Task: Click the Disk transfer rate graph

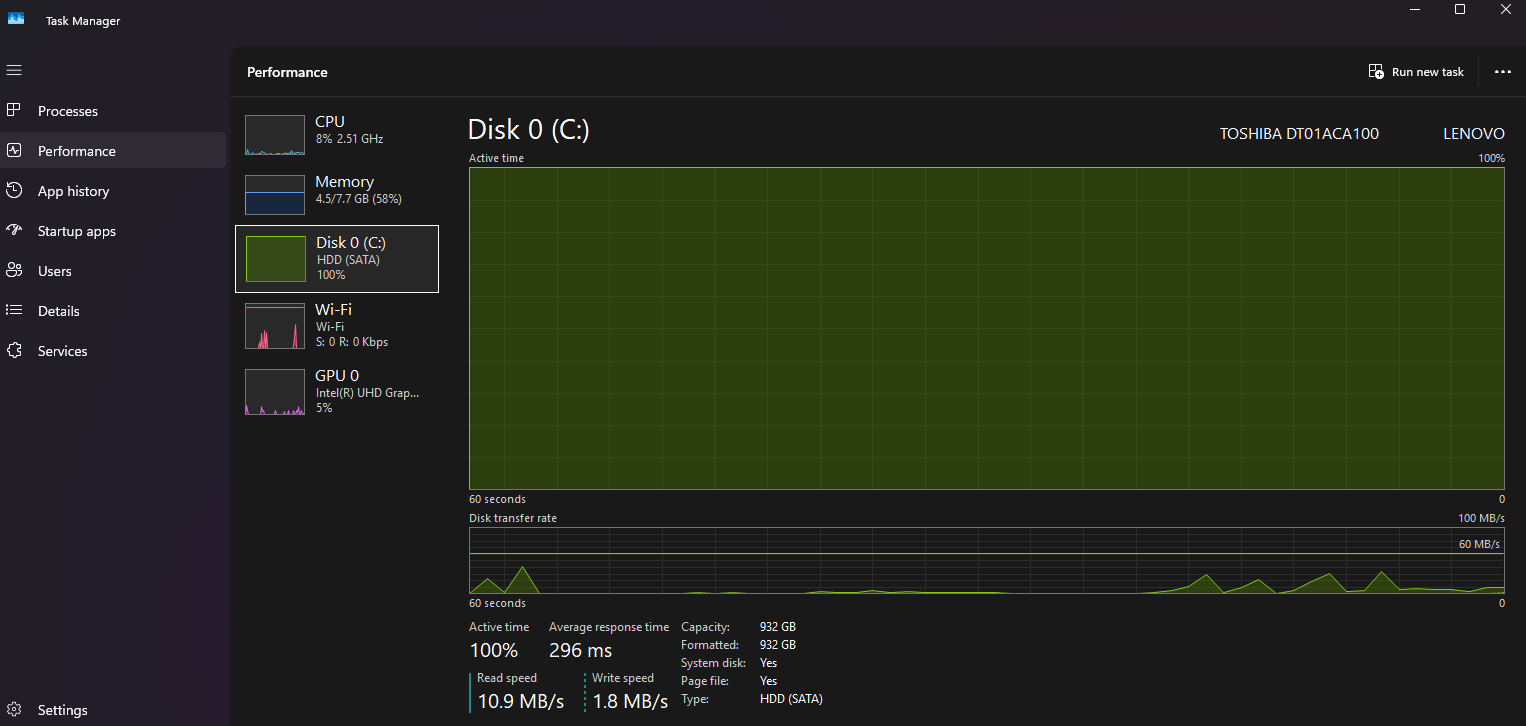Action: click(x=987, y=561)
